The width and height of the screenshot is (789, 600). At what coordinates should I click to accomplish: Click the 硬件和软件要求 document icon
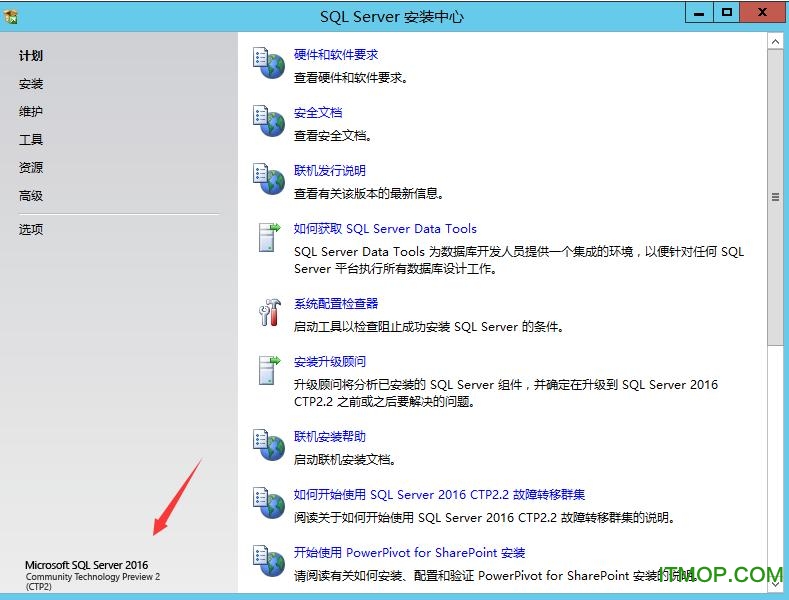[x=267, y=63]
